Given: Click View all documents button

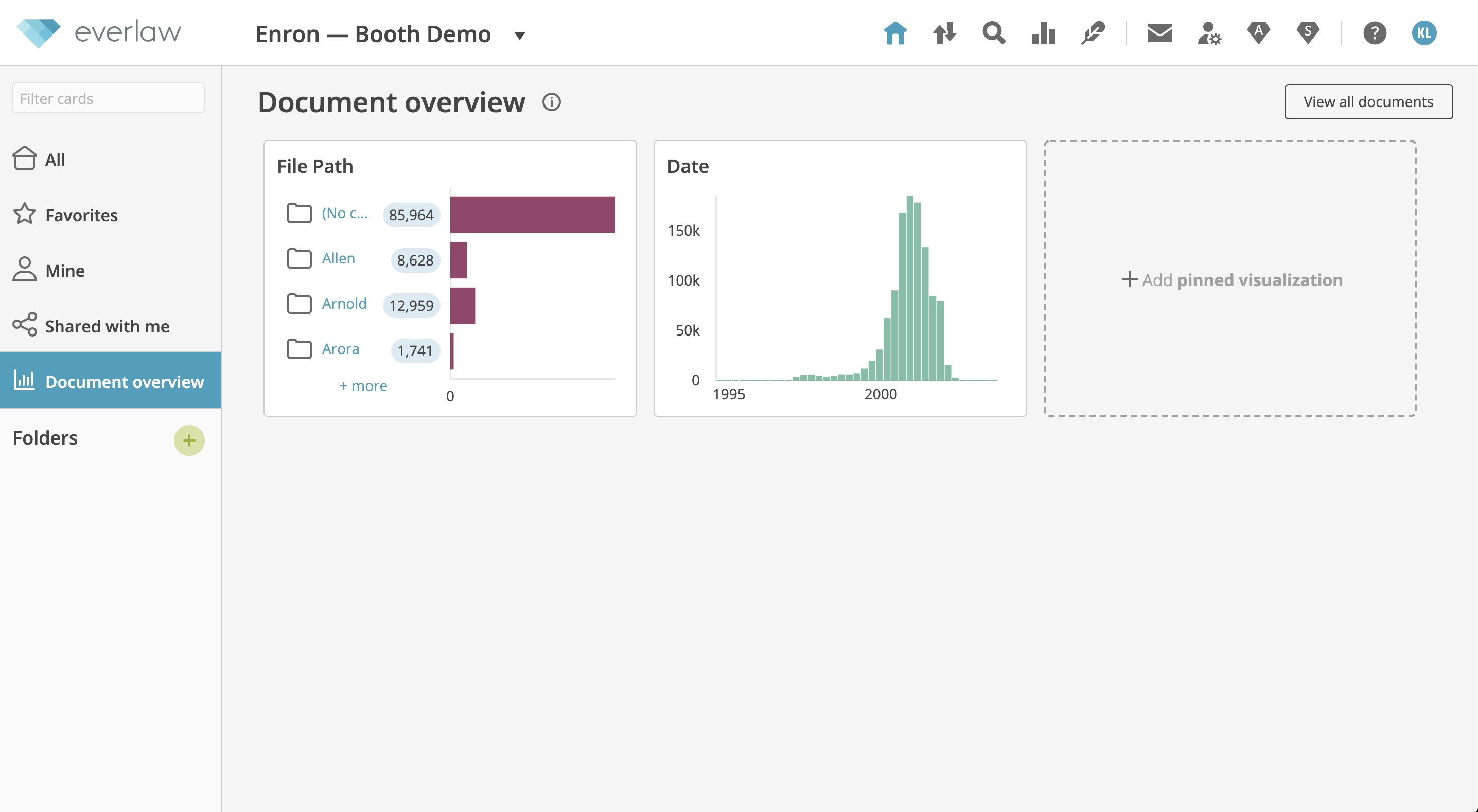Looking at the screenshot, I should coord(1368,101).
